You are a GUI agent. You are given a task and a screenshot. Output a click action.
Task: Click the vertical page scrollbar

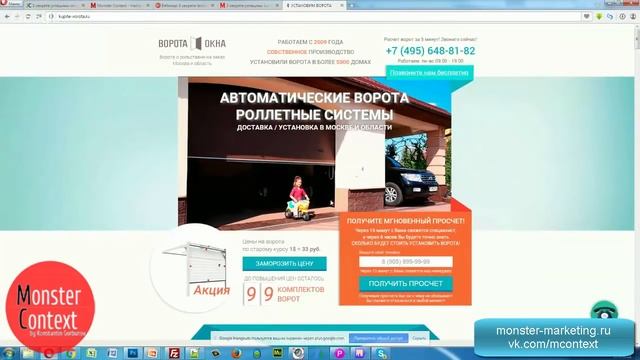[637, 184]
